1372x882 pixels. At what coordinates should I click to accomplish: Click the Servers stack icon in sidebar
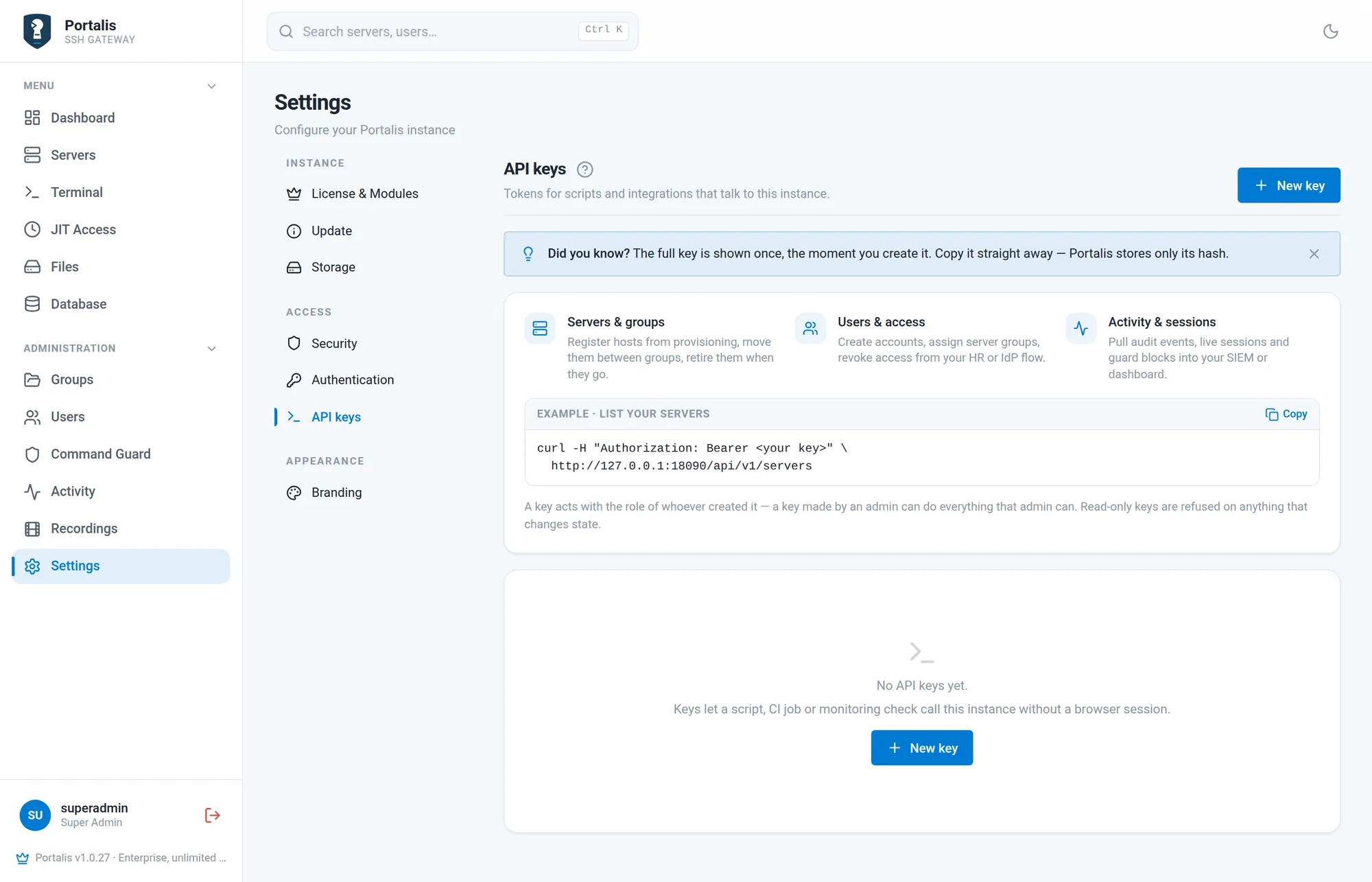tap(32, 155)
